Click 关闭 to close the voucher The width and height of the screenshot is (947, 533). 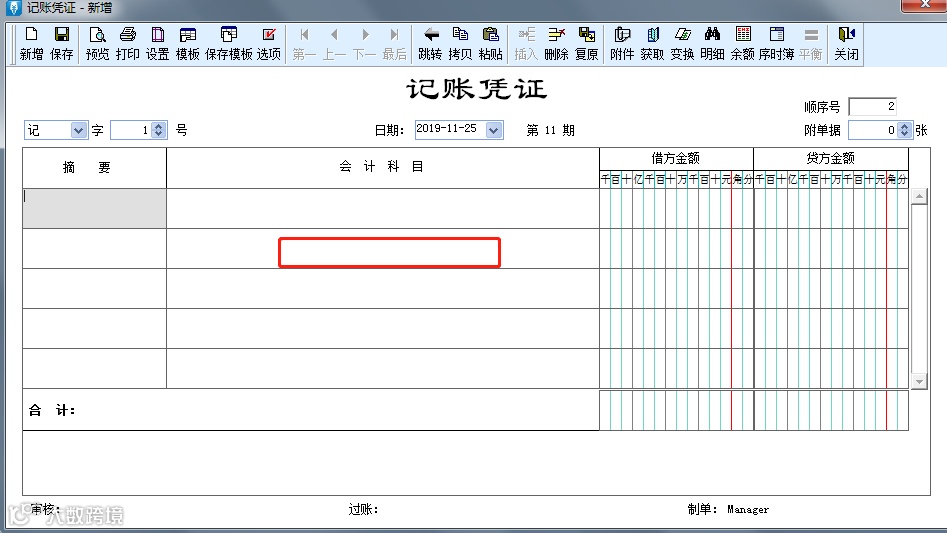tap(846, 43)
